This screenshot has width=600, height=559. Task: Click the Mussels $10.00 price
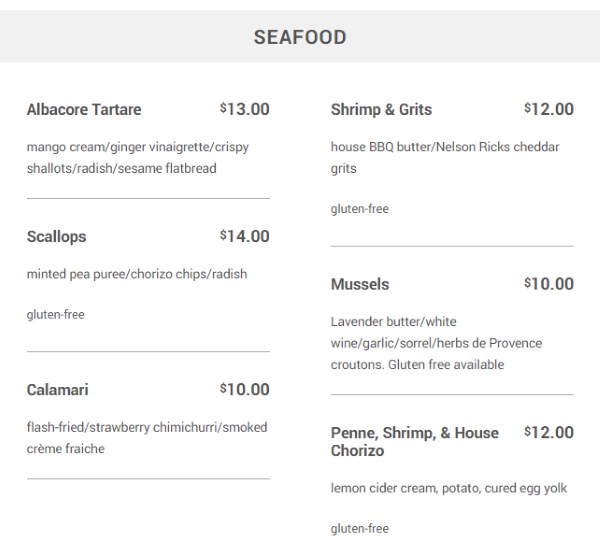tap(549, 284)
